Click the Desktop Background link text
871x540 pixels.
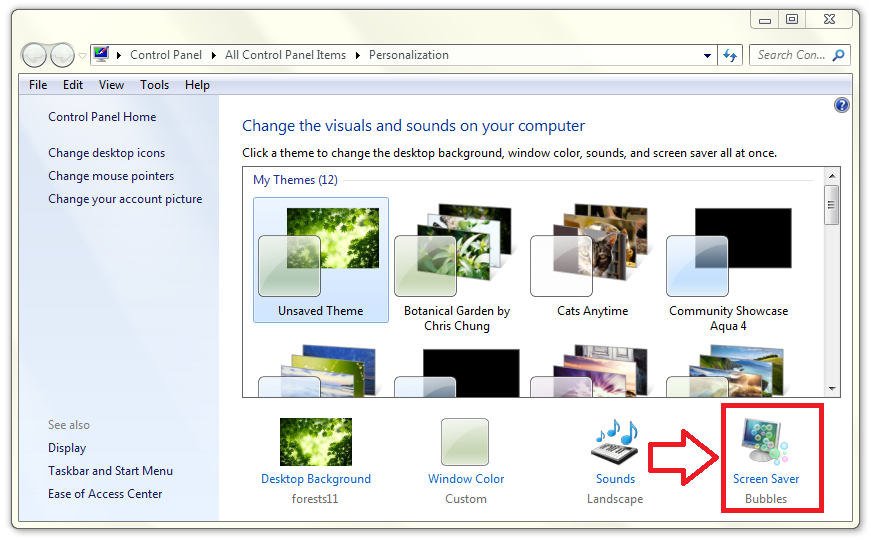[316, 479]
